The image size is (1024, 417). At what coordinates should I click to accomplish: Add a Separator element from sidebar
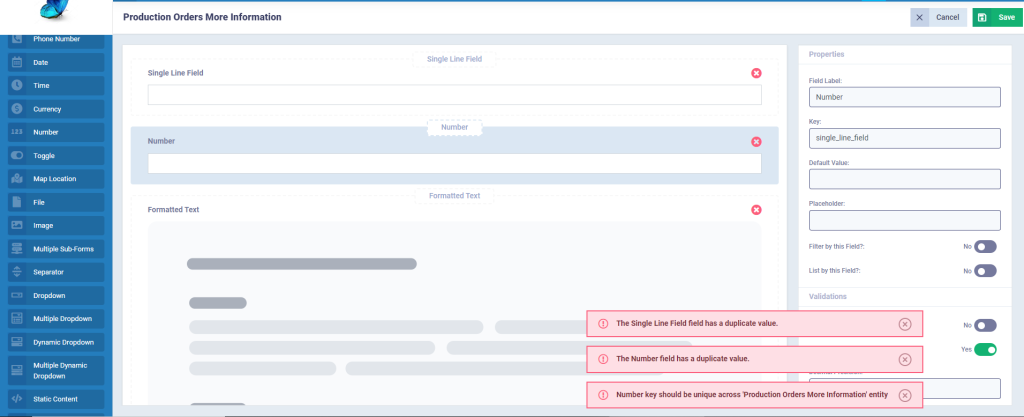[56, 272]
